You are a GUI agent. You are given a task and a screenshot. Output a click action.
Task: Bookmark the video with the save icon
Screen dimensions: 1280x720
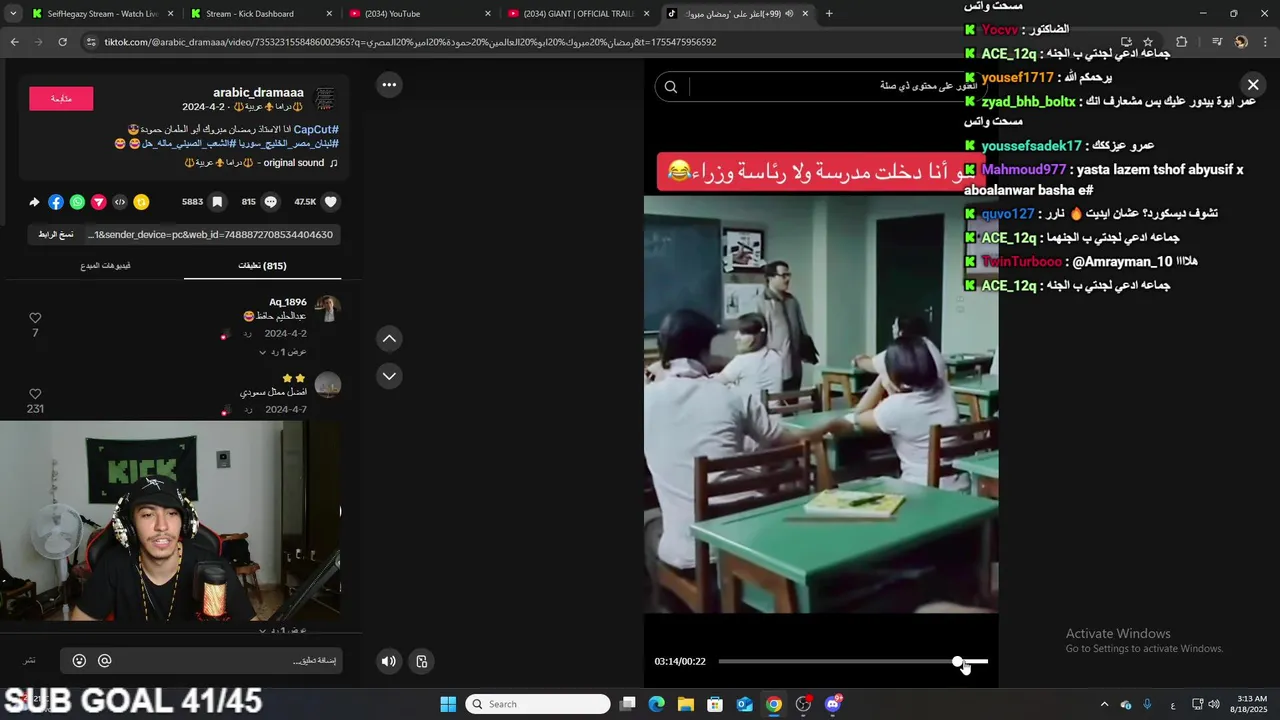tap(217, 202)
